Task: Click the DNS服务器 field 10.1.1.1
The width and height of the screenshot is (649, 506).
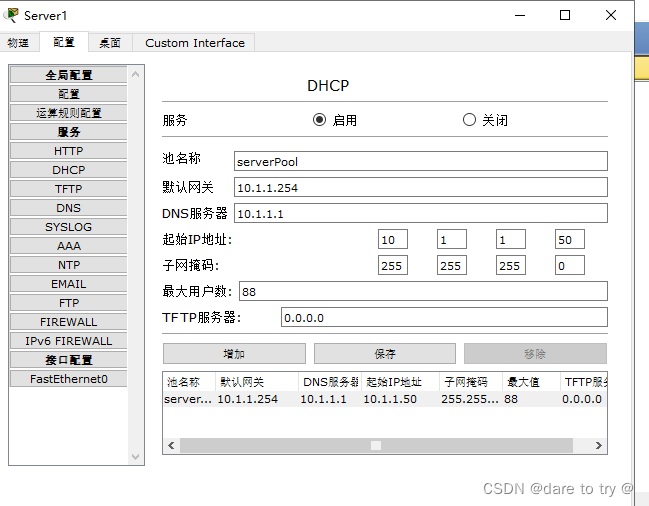Action: [x=421, y=213]
